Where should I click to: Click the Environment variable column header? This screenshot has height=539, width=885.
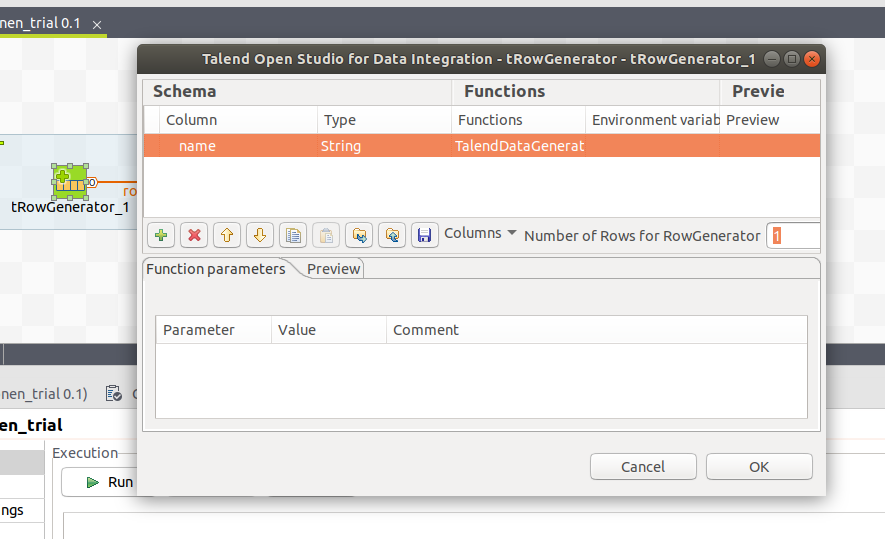[x=654, y=120]
